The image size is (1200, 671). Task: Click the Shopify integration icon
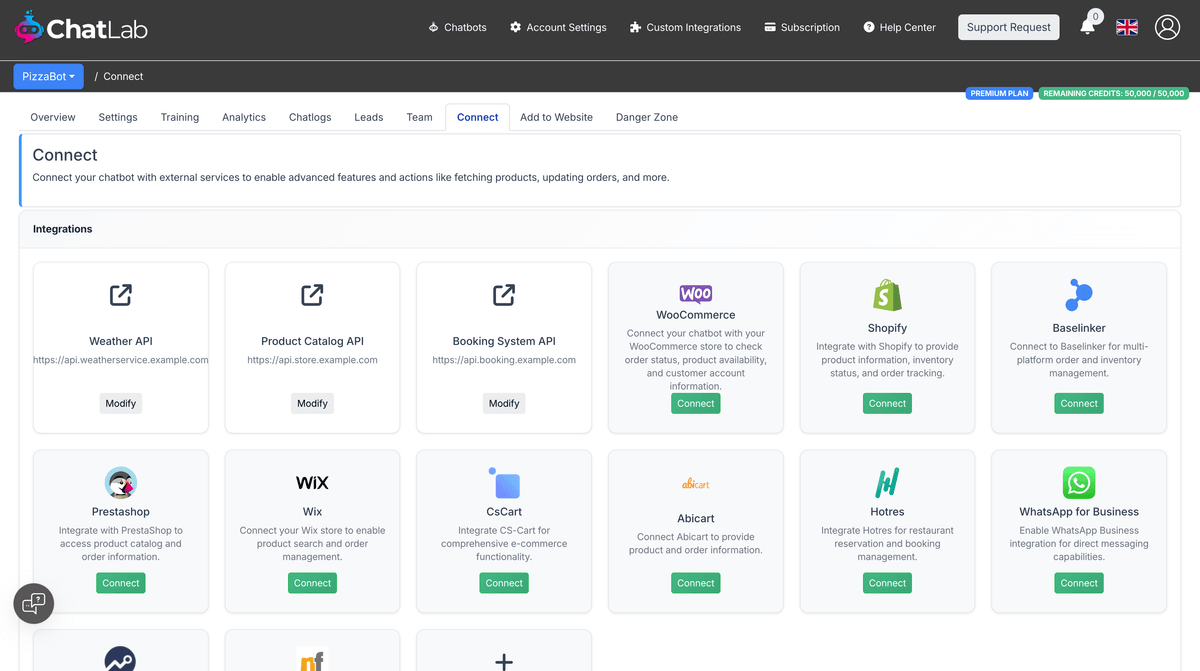point(887,294)
